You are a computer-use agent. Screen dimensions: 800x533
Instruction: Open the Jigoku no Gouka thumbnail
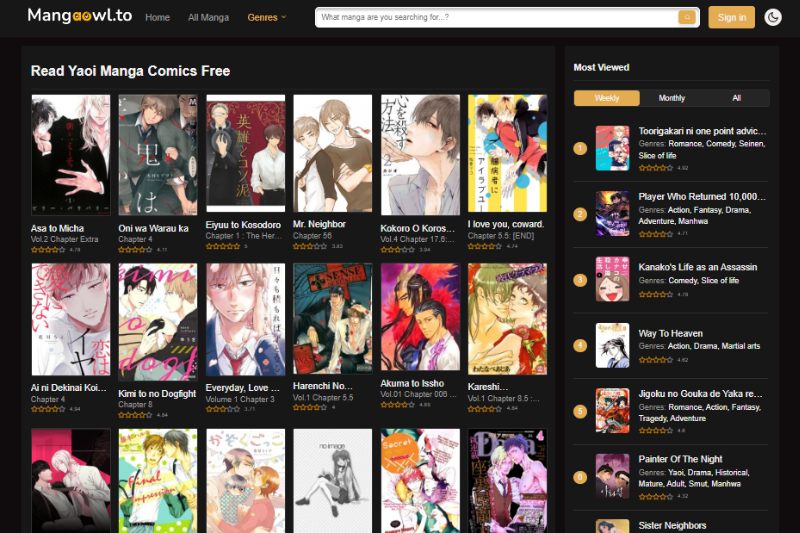pyautogui.click(x=612, y=411)
